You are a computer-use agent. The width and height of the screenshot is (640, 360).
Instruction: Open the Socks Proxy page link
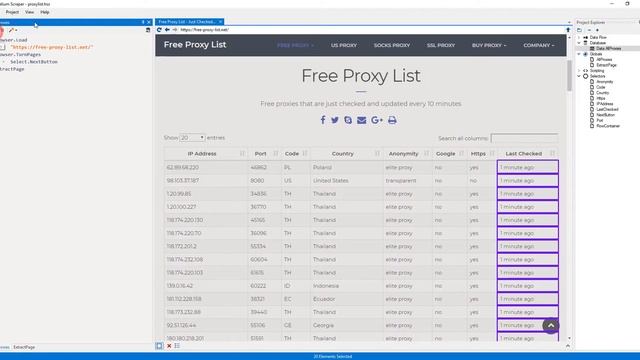392,45
